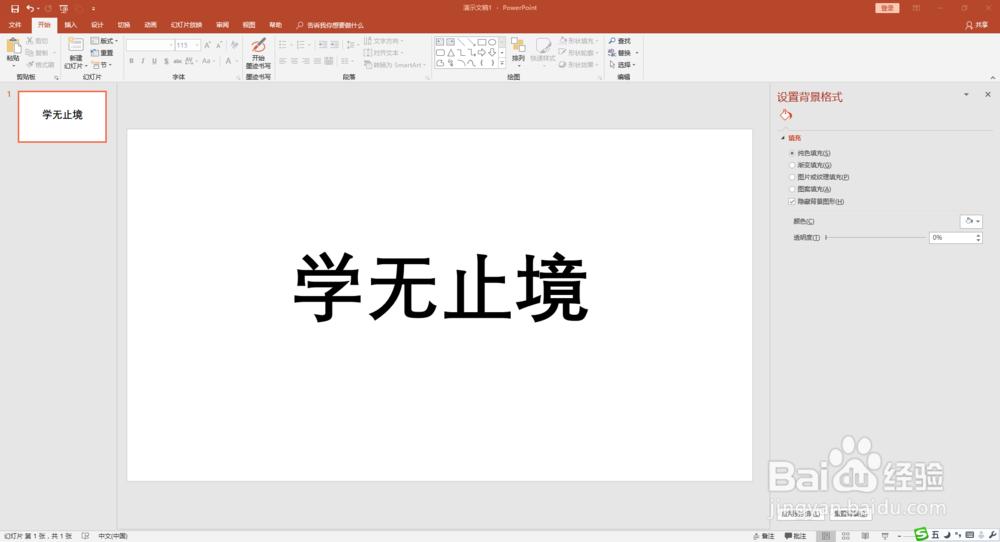Expand the shapes gallery with the More arrow
This screenshot has height=542, width=1000.
(502, 63)
